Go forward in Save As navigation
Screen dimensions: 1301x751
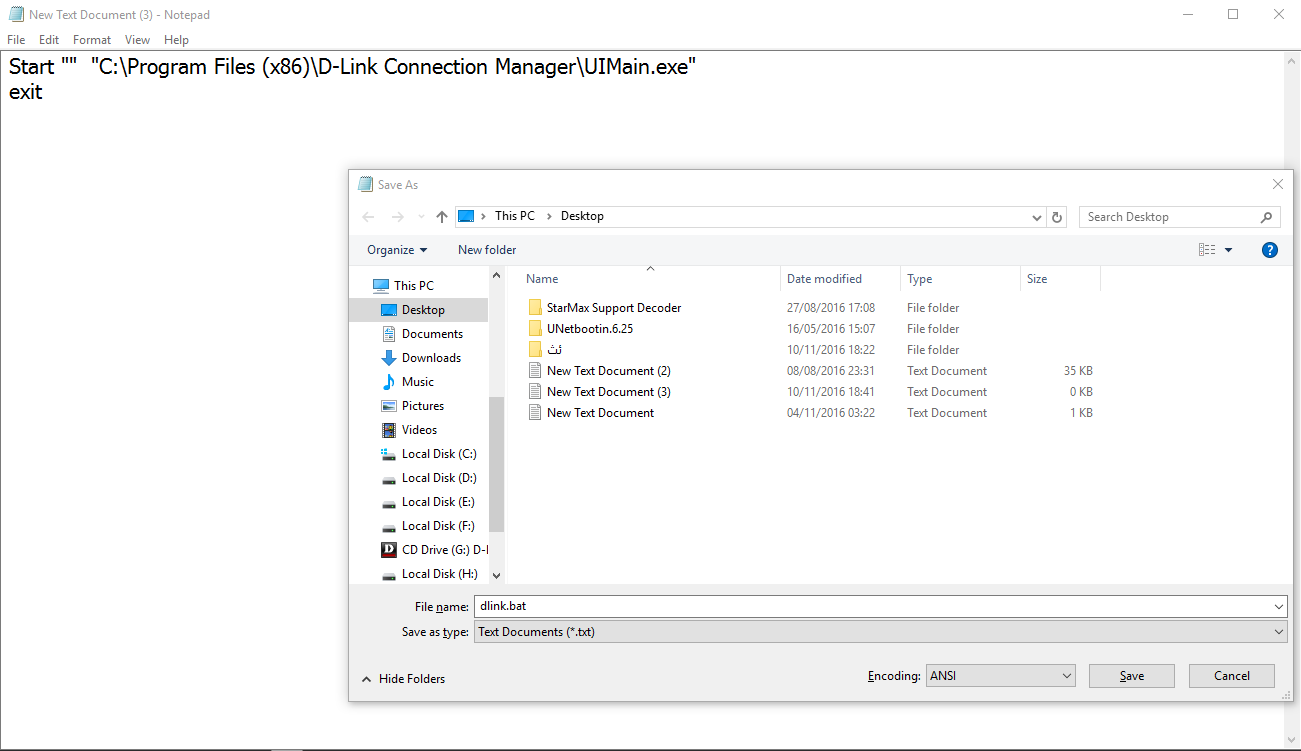(397, 217)
